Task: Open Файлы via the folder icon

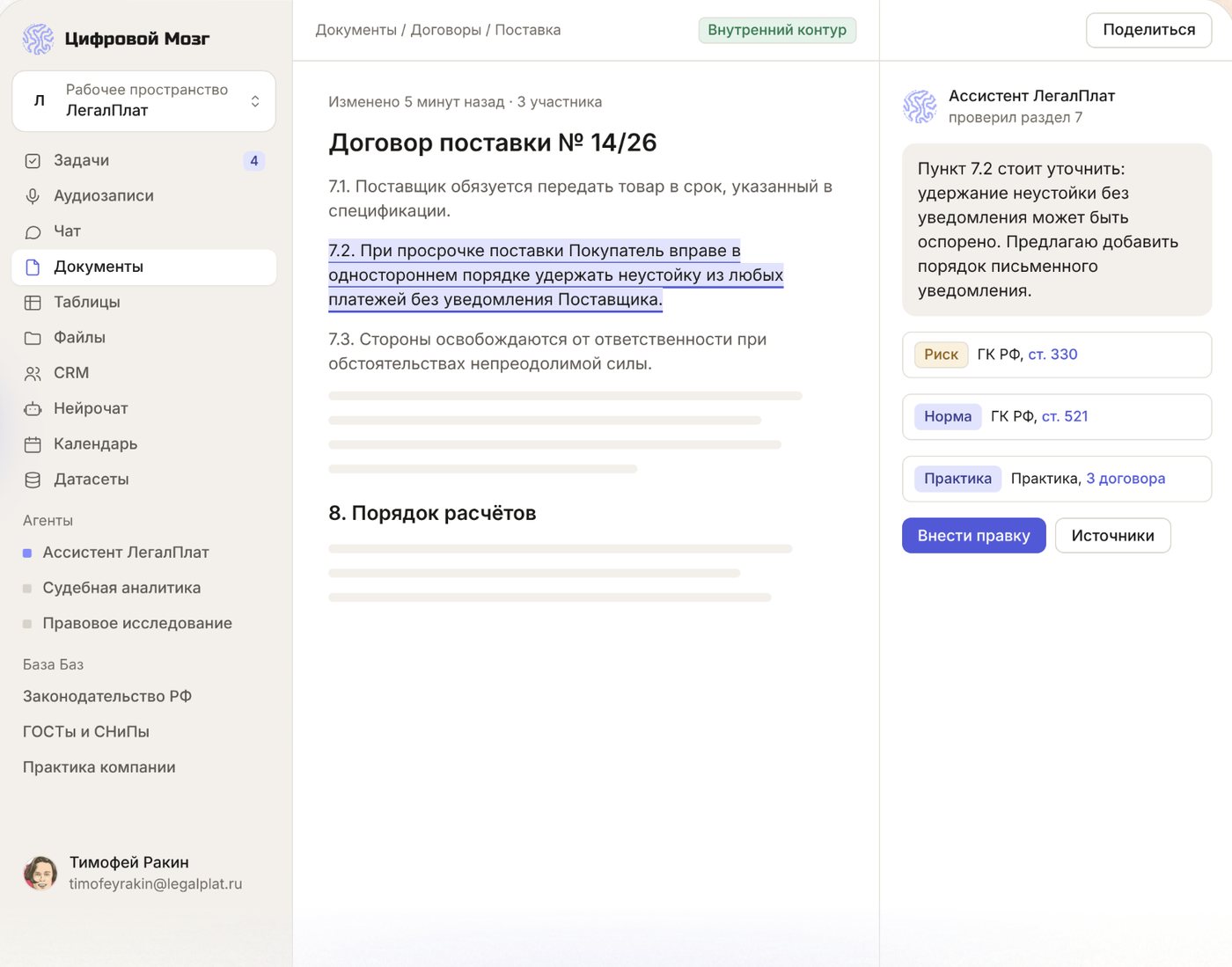Action: 33,338
